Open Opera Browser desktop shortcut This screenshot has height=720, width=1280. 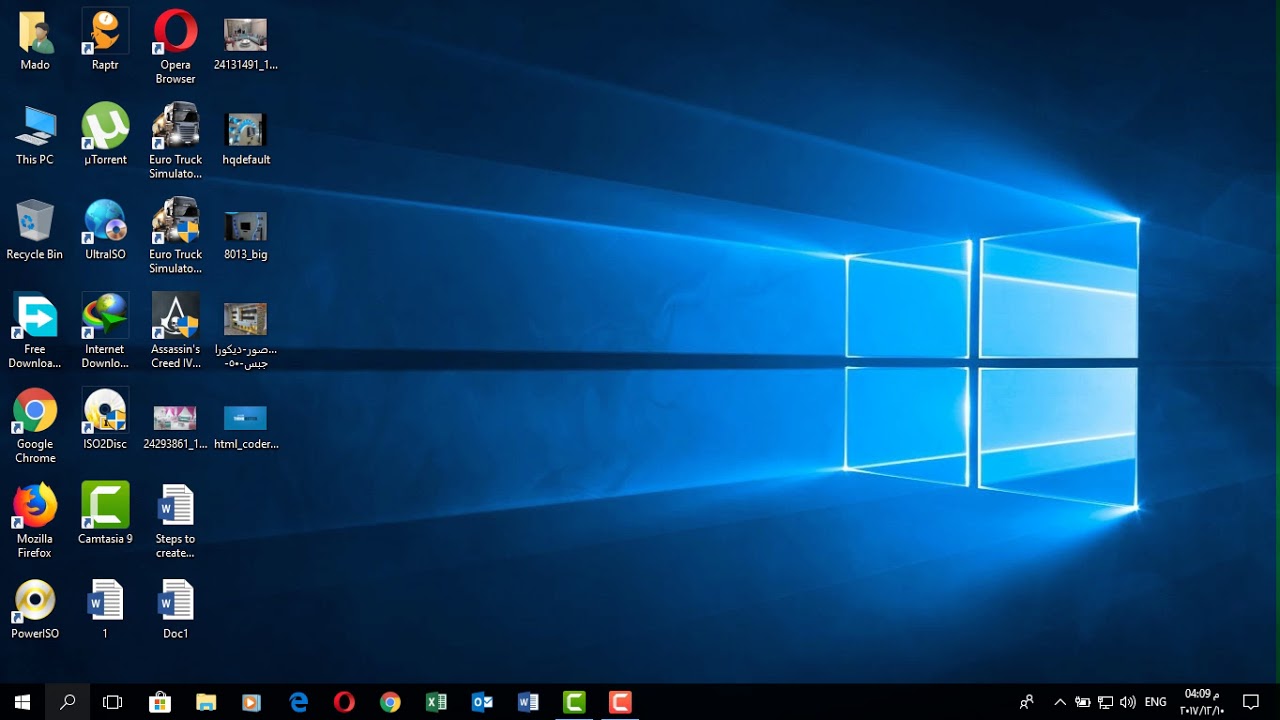175,33
